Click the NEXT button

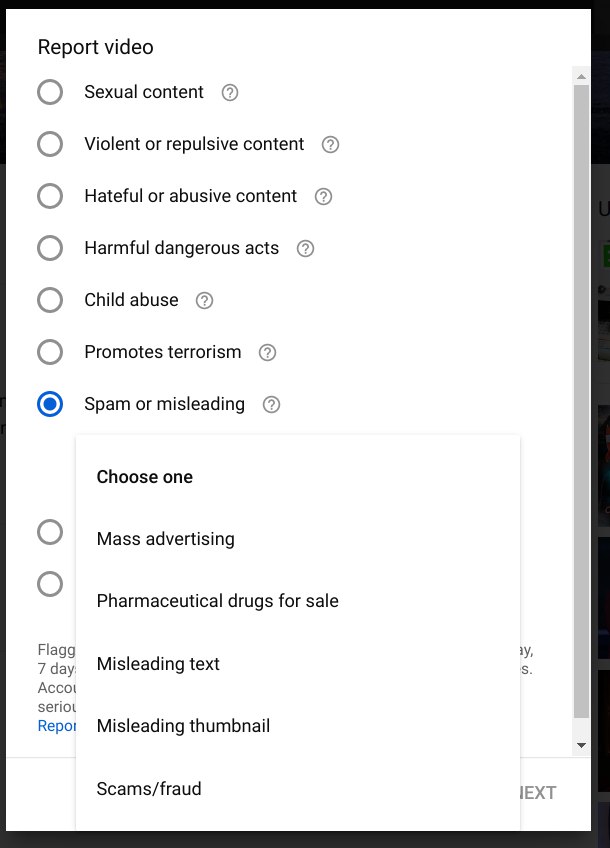coord(538,793)
